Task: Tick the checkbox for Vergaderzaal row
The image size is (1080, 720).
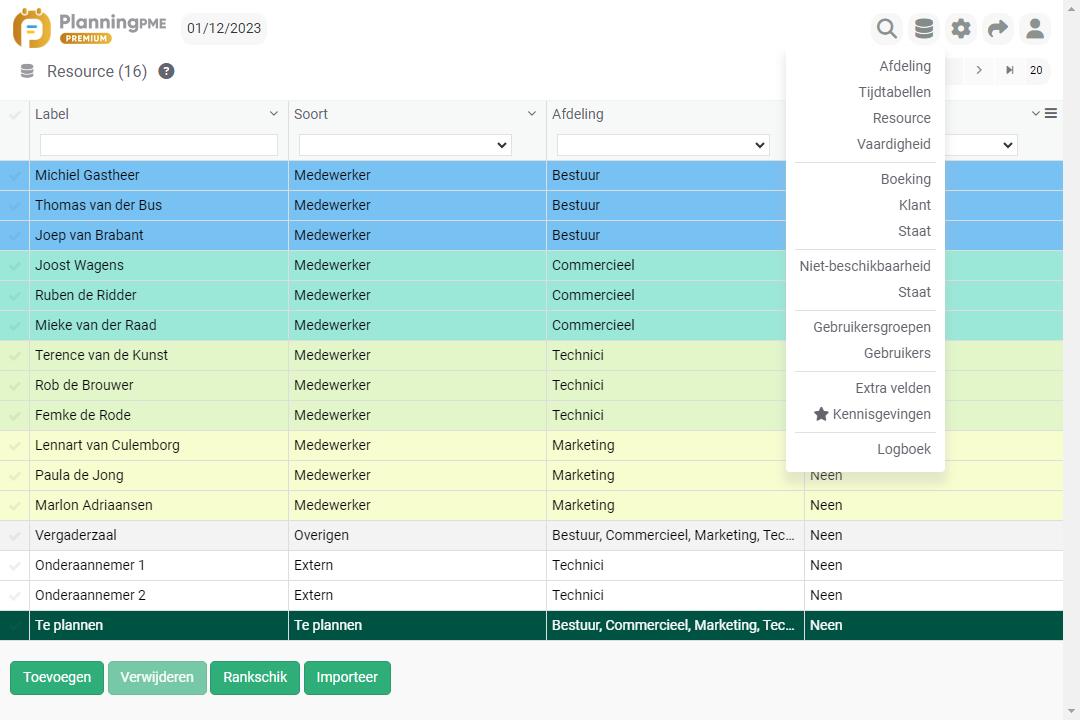Action: tap(15, 536)
